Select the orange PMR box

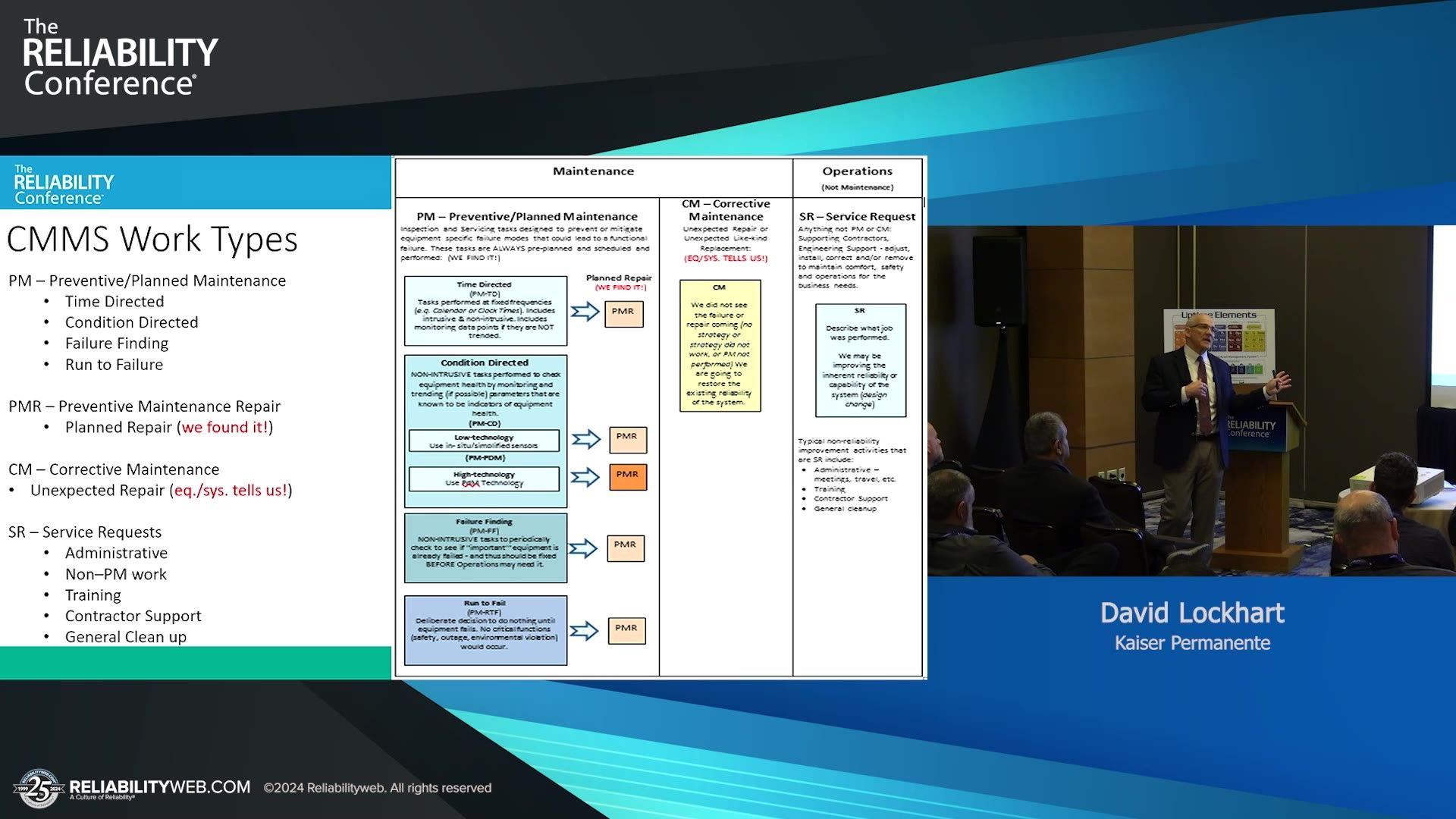point(627,476)
